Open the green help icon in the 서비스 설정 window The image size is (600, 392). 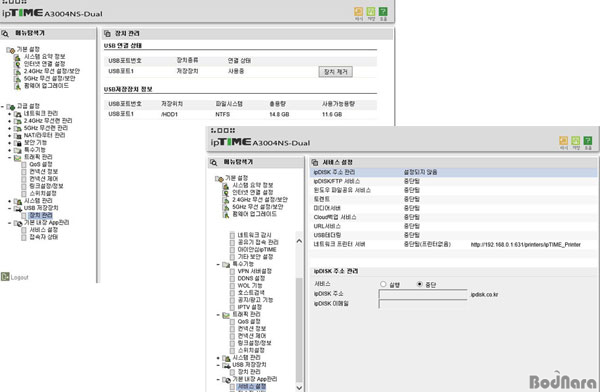pos(588,140)
